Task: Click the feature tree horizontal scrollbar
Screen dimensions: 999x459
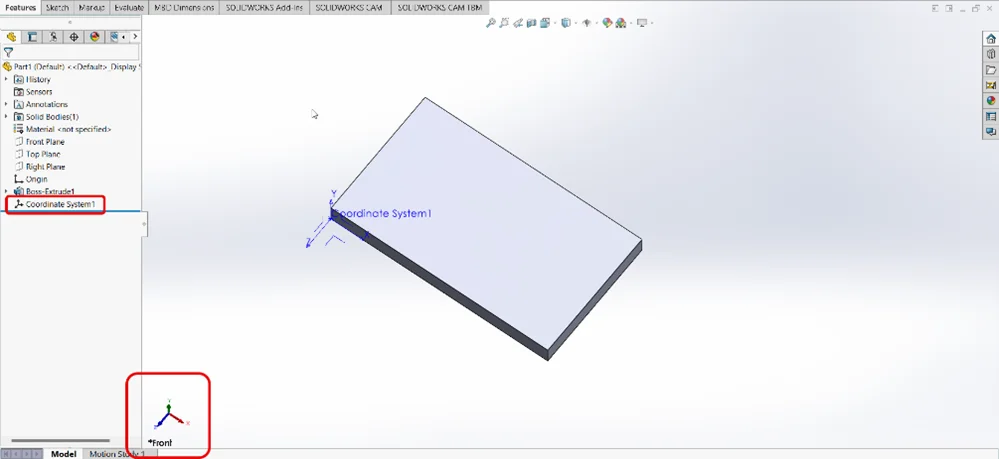Action: click(x=60, y=440)
